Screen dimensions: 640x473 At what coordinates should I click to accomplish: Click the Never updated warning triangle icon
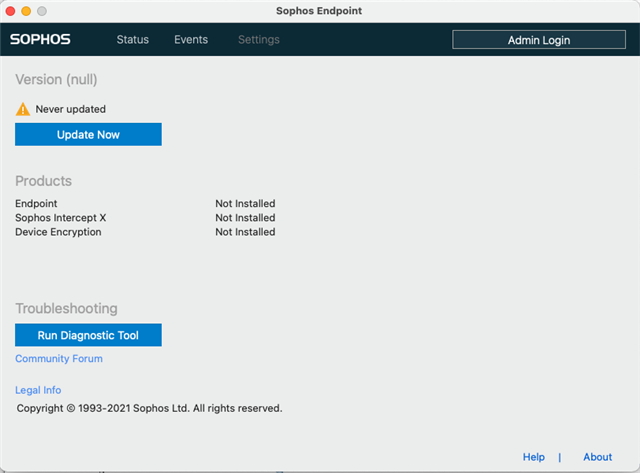[23, 109]
